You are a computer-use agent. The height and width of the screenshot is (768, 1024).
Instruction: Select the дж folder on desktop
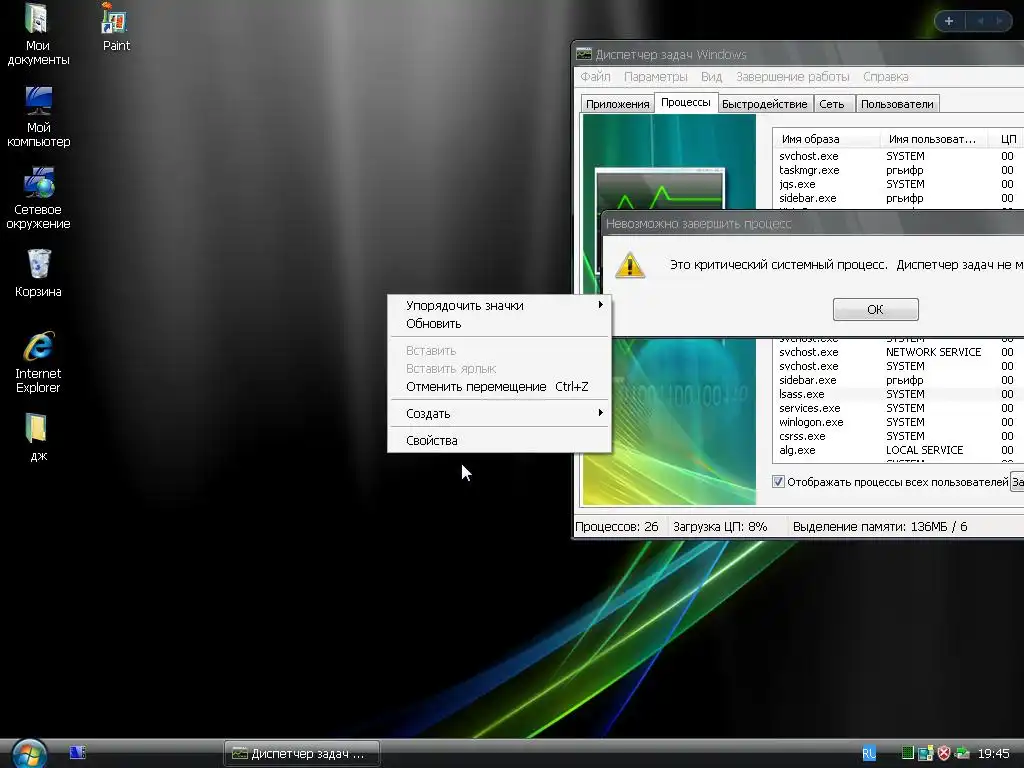(38, 437)
